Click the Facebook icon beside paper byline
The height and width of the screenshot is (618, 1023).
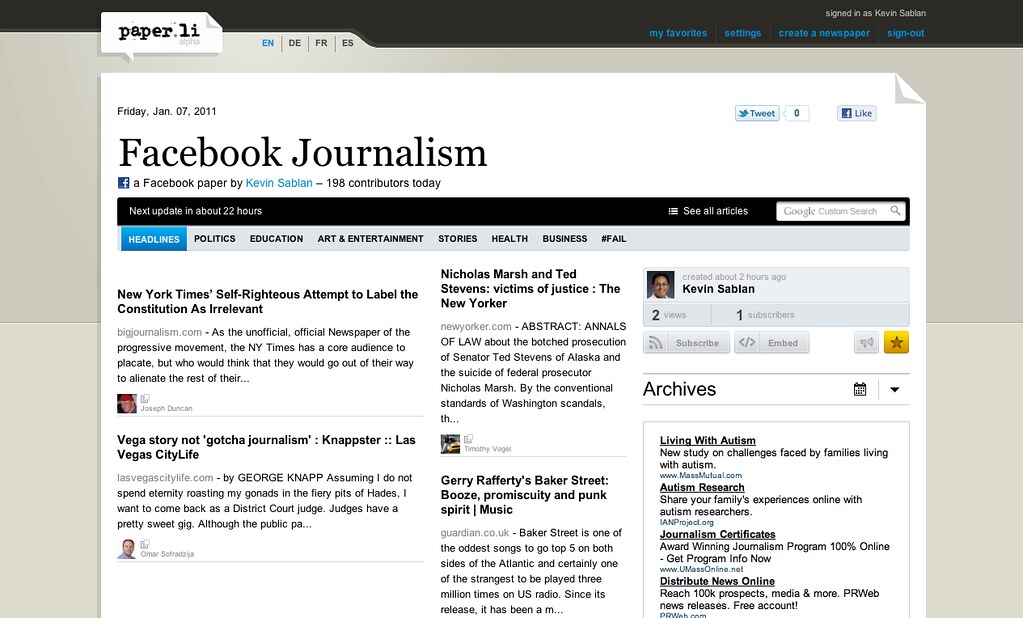click(x=123, y=183)
